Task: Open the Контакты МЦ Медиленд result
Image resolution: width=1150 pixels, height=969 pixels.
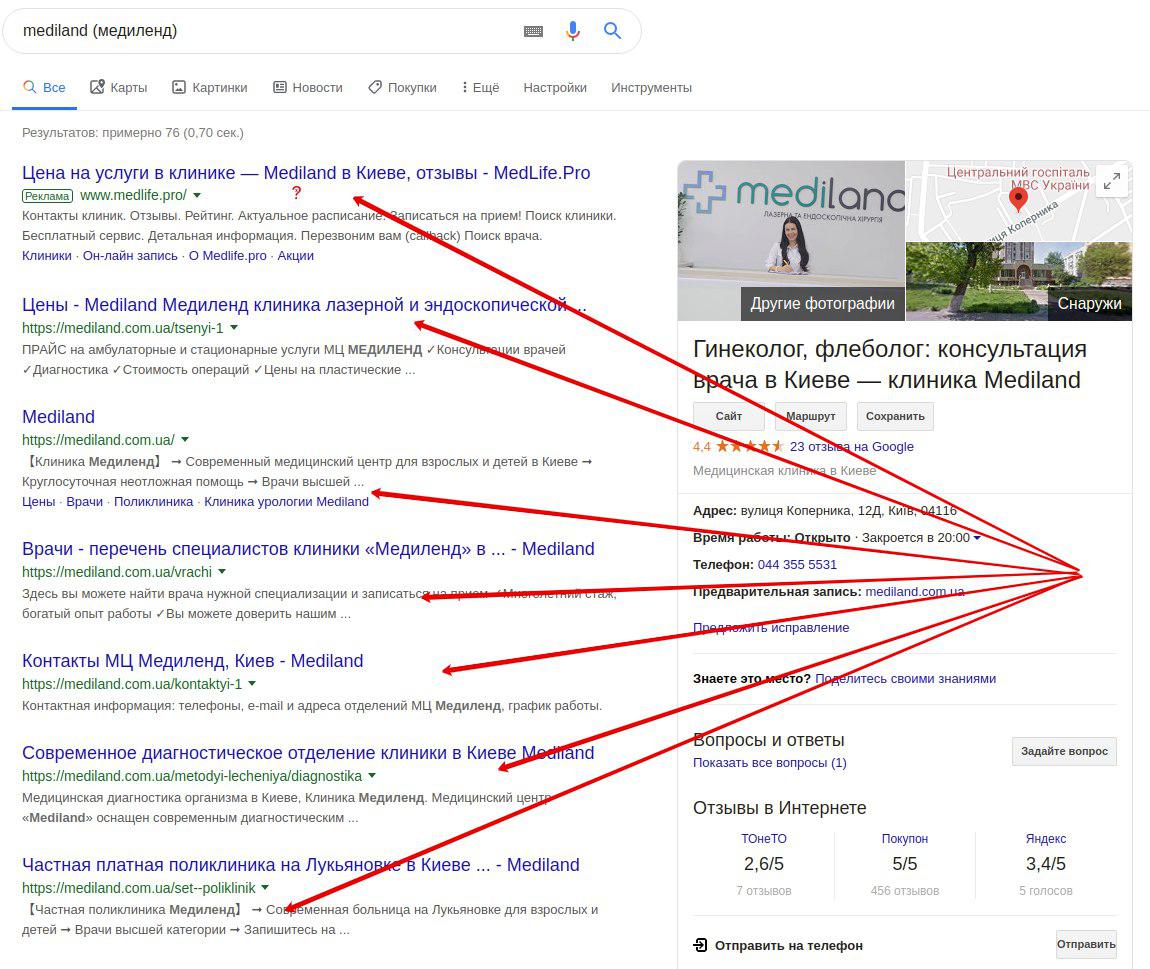Action: point(193,661)
